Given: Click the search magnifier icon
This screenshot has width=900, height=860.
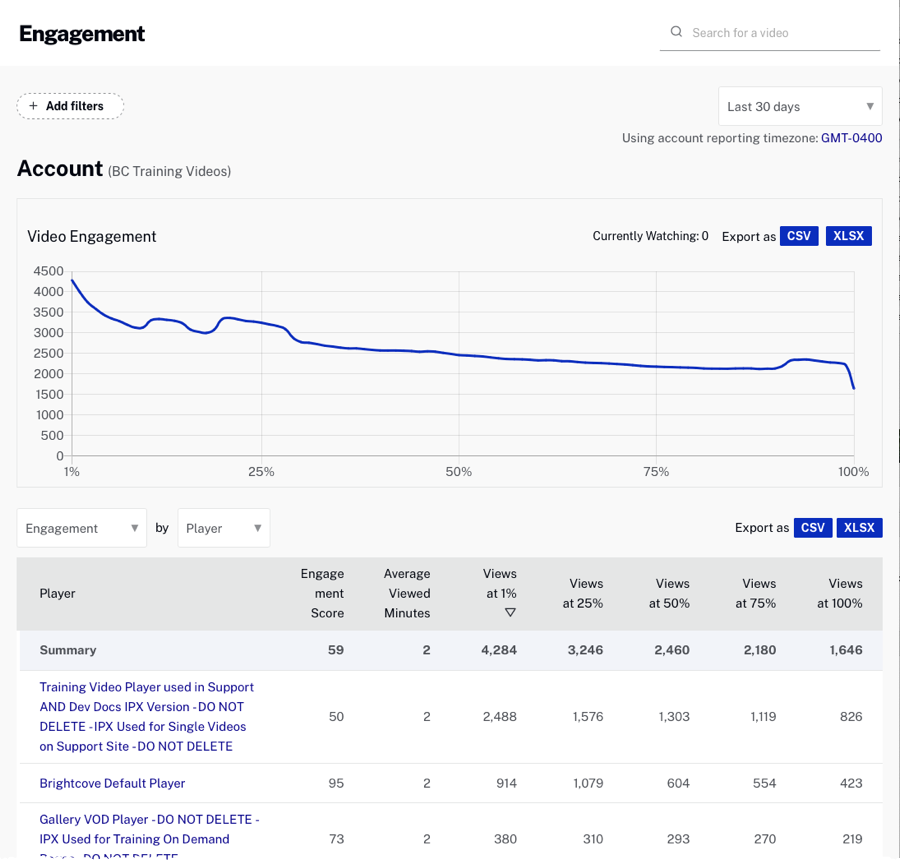Looking at the screenshot, I should pos(677,32).
